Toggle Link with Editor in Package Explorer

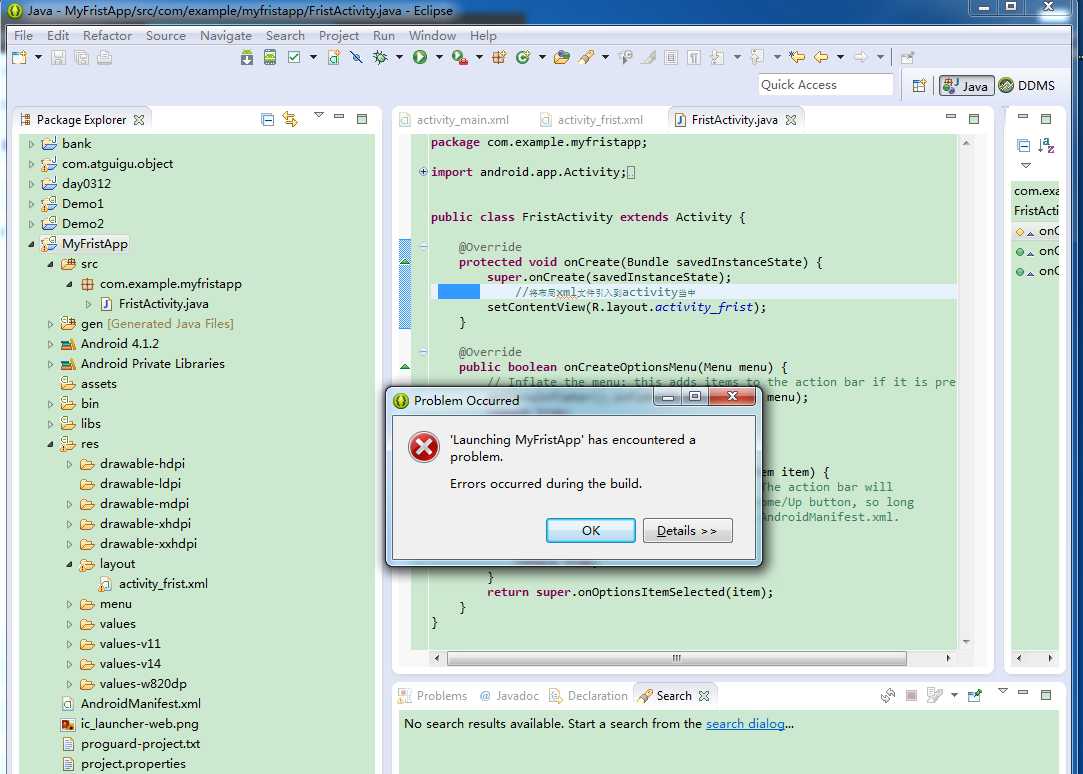click(x=290, y=119)
